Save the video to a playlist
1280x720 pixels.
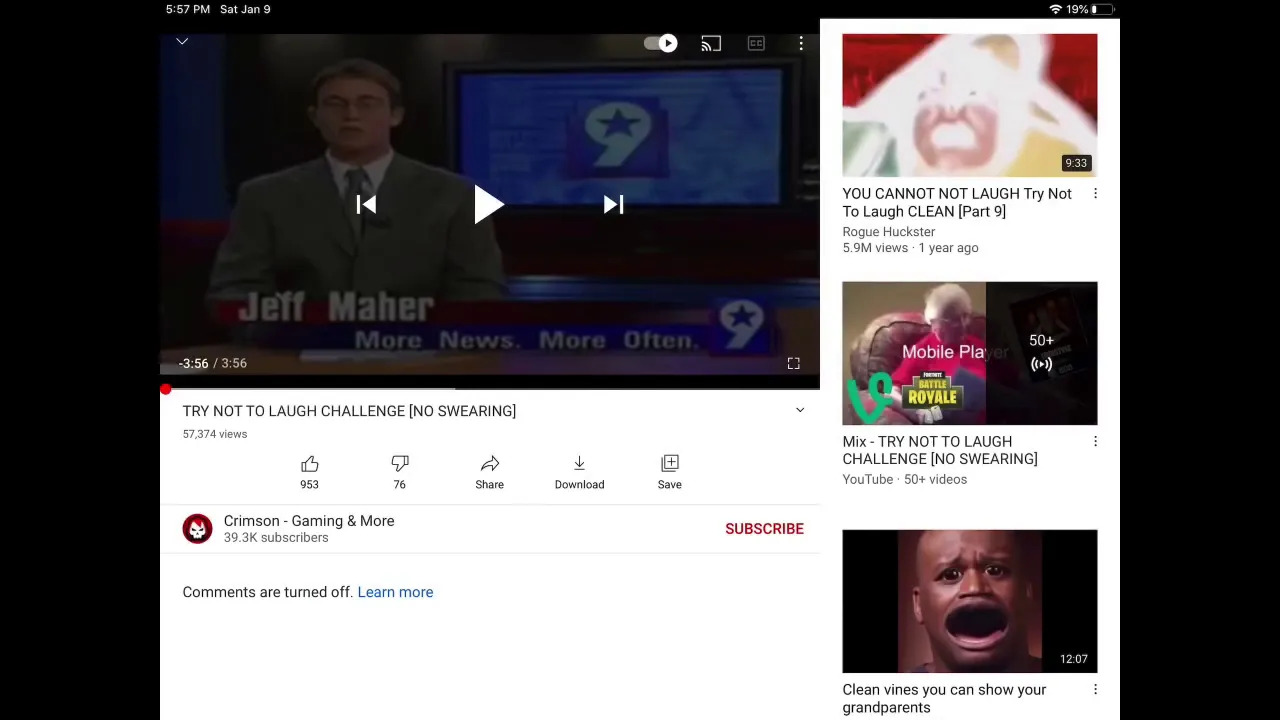[669, 472]
